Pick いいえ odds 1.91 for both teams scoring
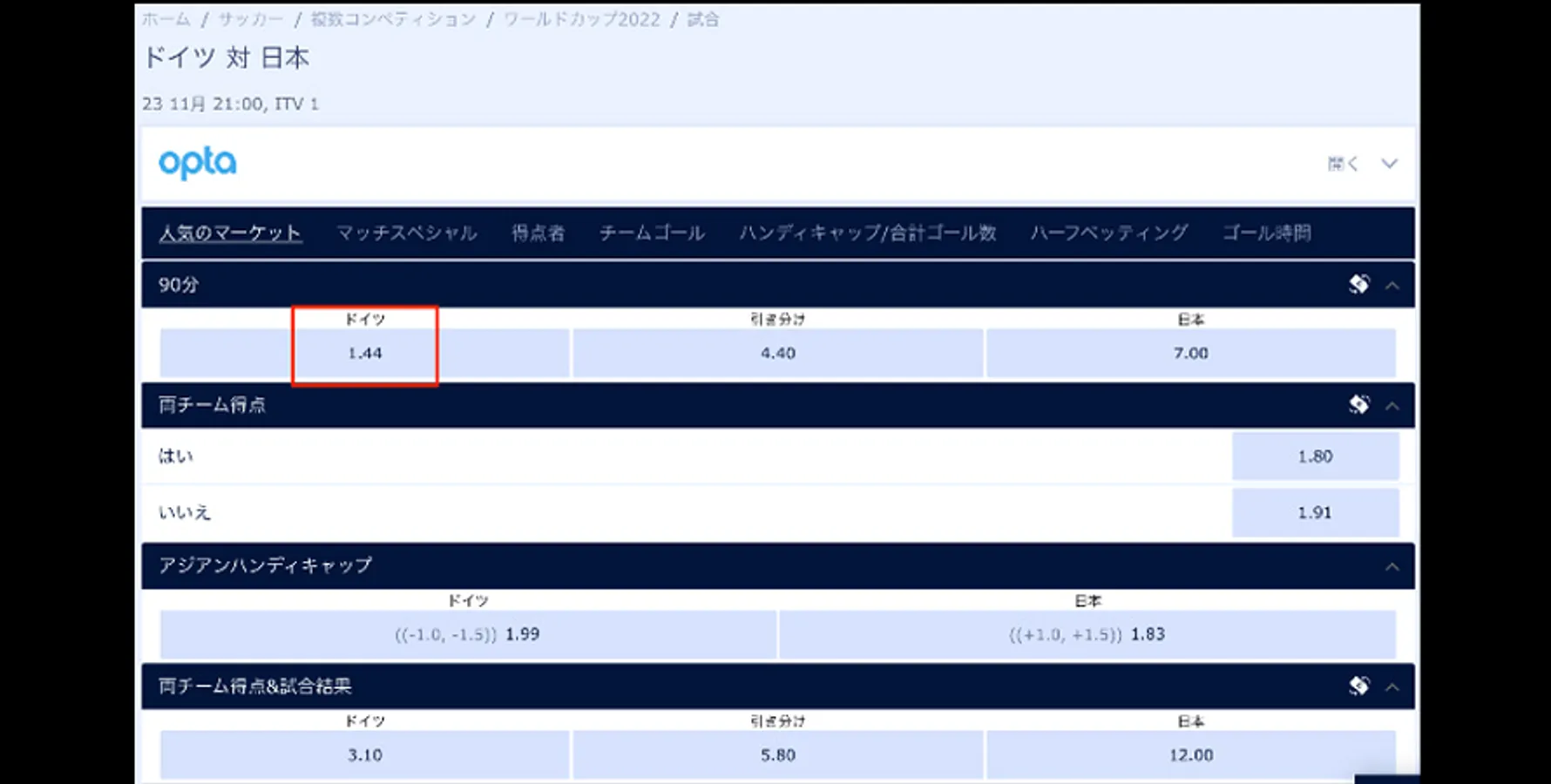 pos(1316,512)
